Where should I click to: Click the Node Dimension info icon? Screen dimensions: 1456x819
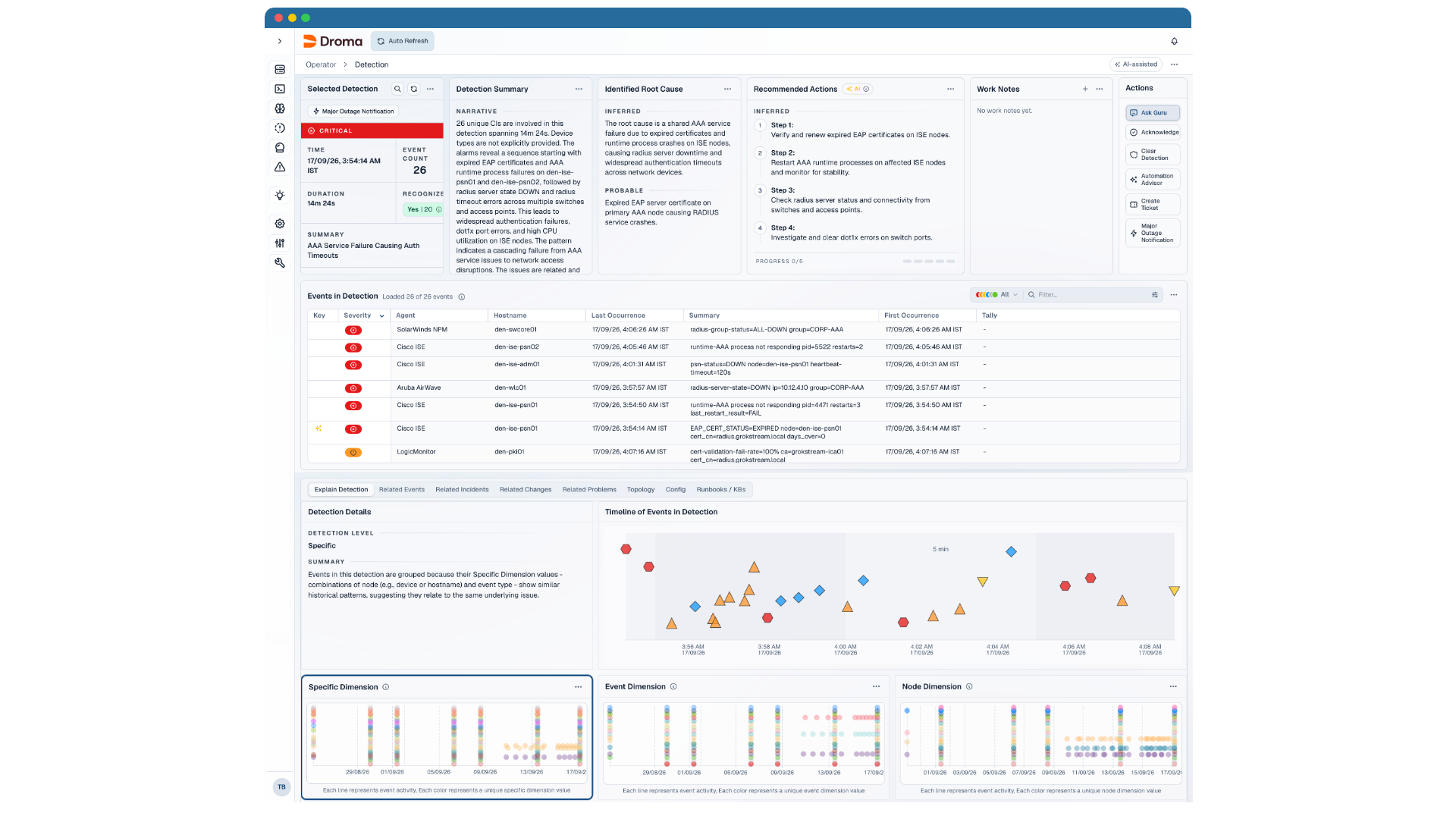click(969, 686)
